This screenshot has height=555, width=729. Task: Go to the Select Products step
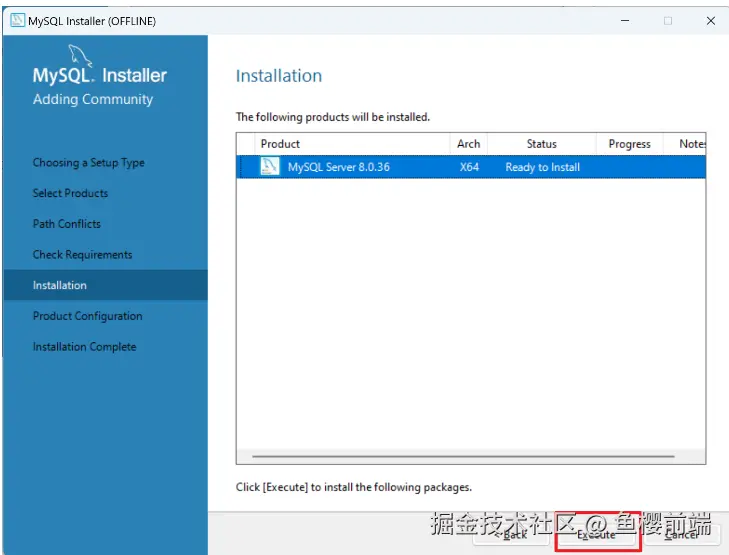[x=70, y=193]
